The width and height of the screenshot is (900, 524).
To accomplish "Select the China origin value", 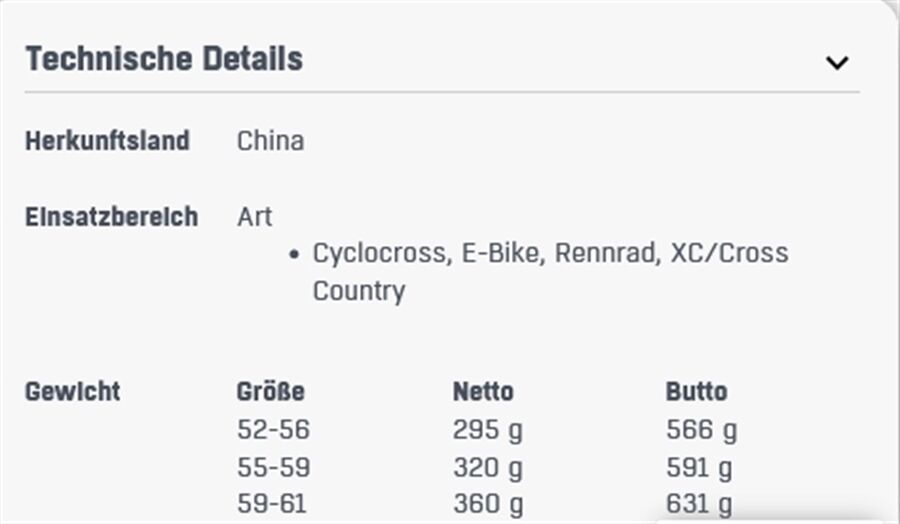I will pos(270,141).
